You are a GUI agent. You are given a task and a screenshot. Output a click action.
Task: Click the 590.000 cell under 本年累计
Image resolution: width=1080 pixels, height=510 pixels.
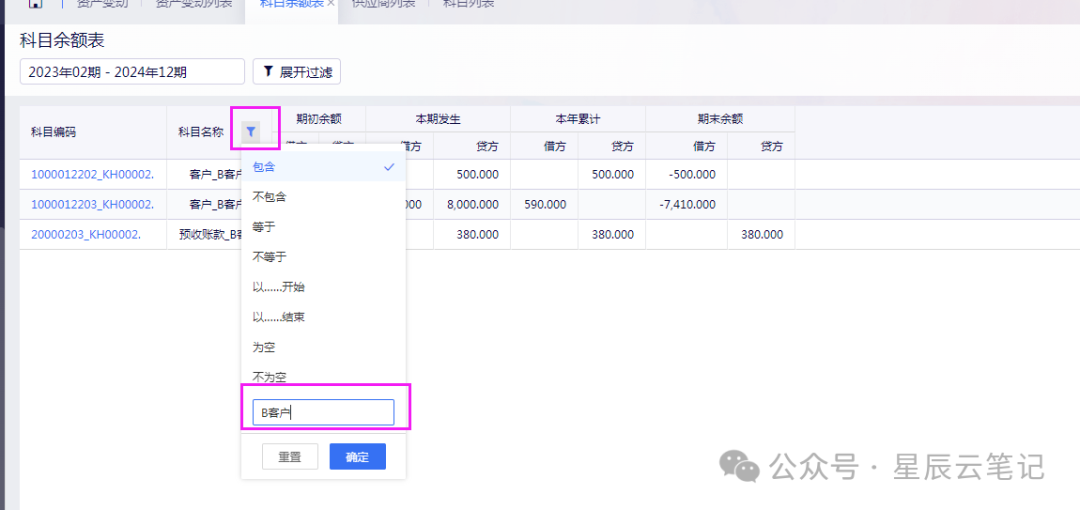tap(545, 205)
